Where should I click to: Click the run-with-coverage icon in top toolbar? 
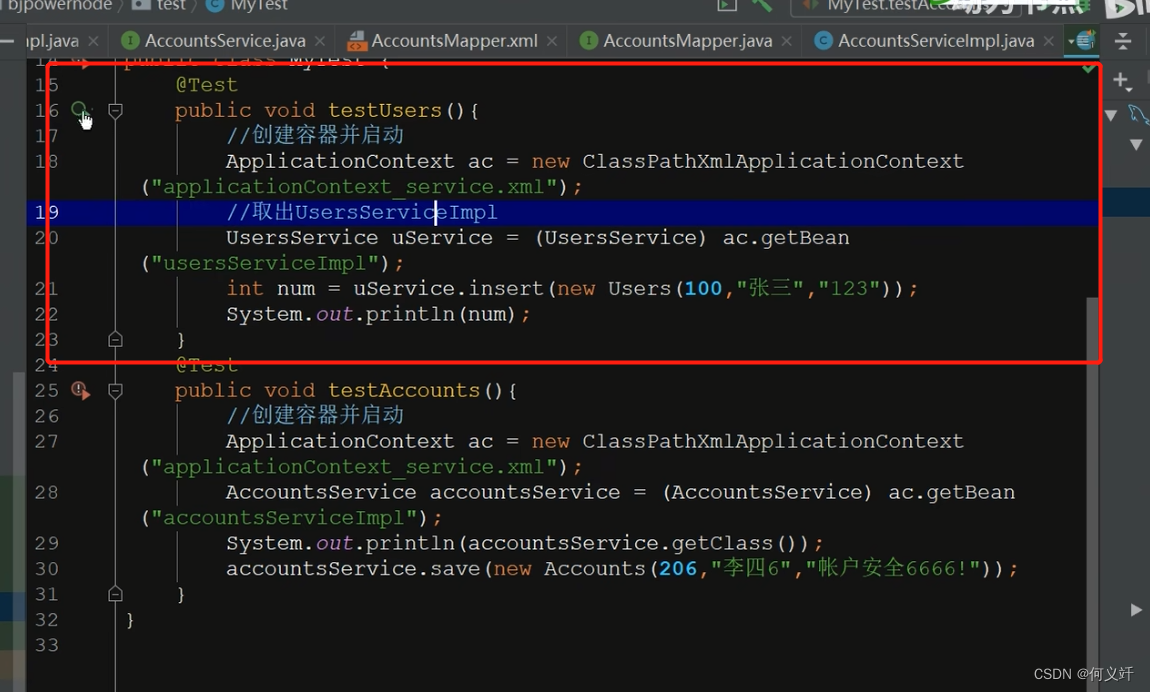(x=726, y=6)
